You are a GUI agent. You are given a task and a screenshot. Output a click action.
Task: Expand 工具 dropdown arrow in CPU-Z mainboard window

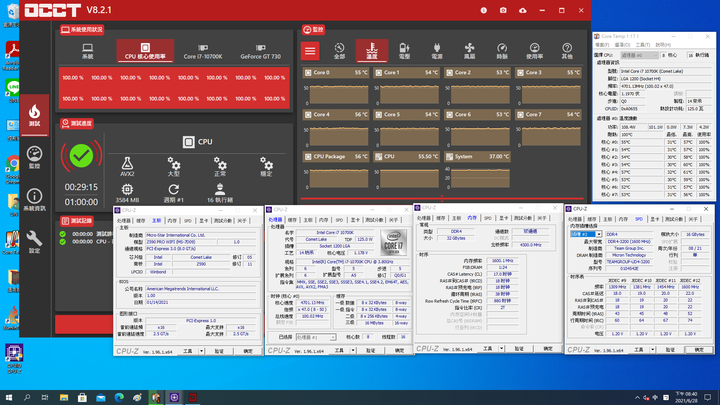point(201,351)
